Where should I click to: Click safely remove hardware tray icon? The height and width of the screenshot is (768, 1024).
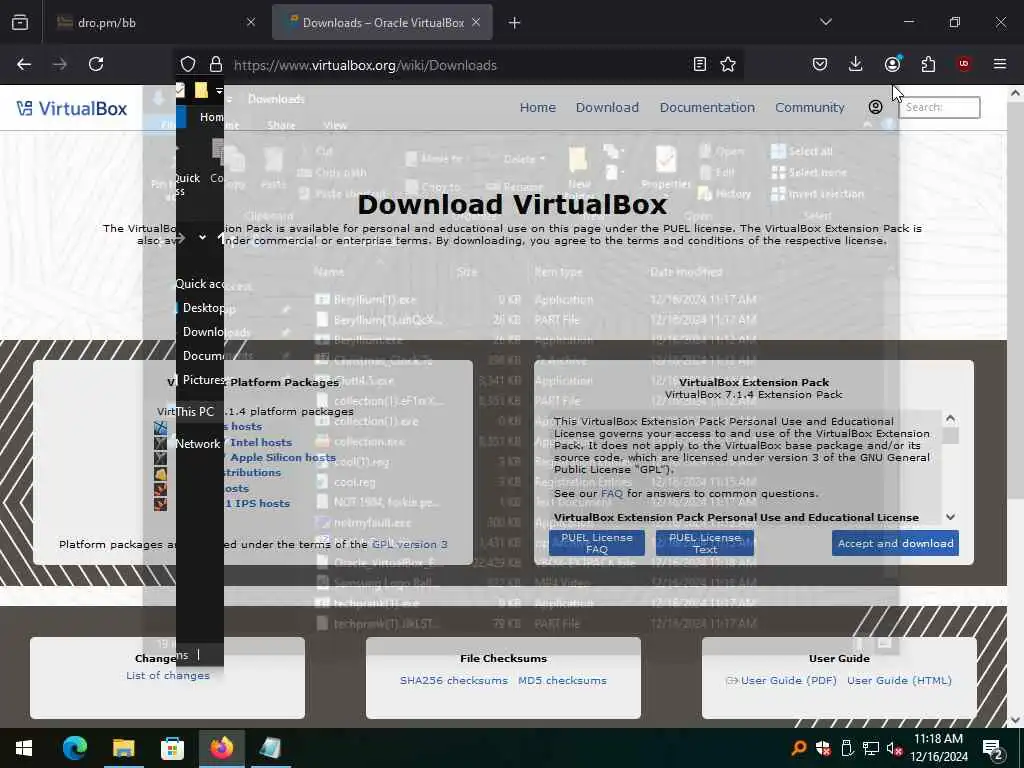[847, 748]
